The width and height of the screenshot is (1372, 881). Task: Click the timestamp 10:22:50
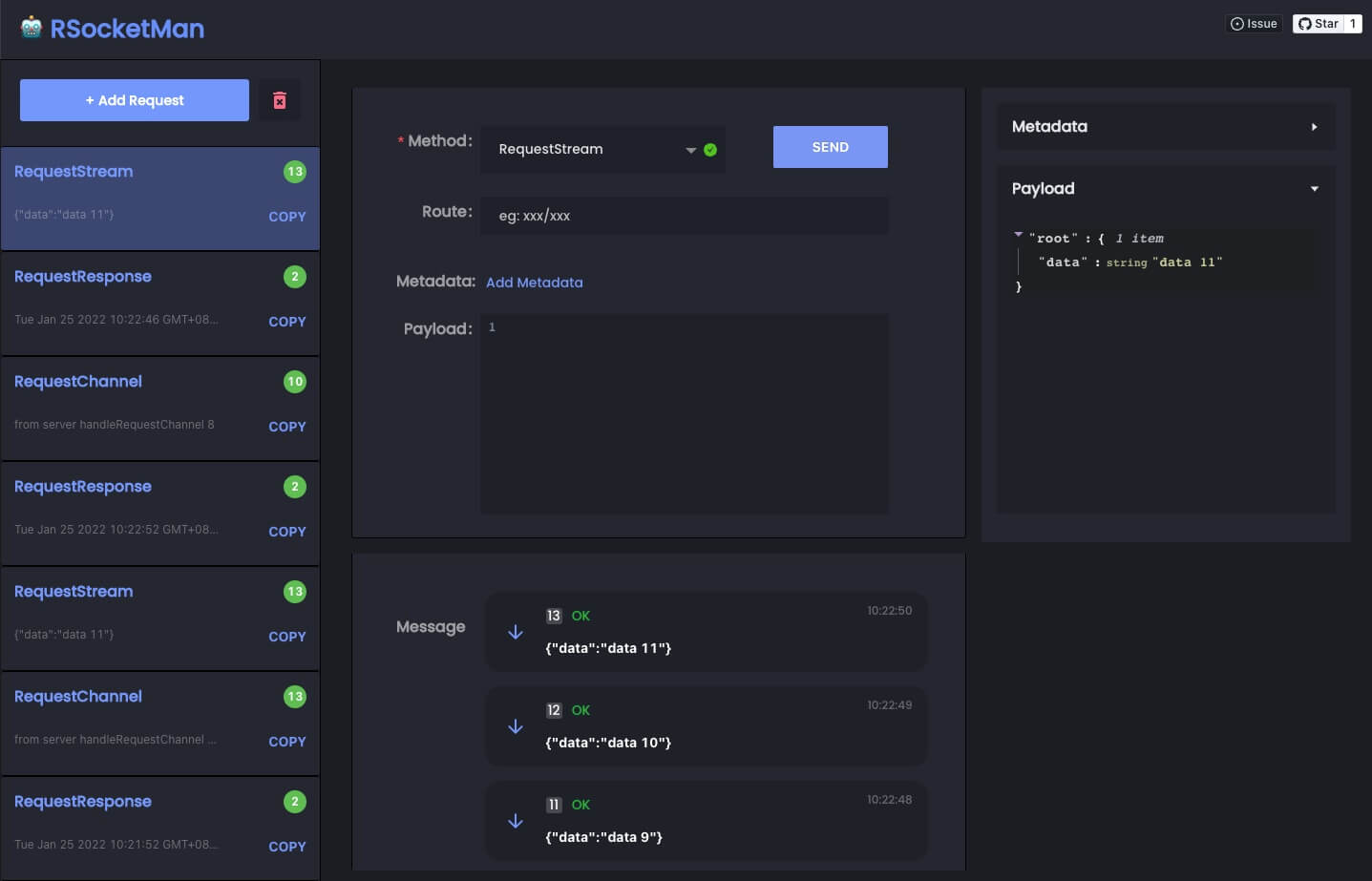click(x=889, y=611)
